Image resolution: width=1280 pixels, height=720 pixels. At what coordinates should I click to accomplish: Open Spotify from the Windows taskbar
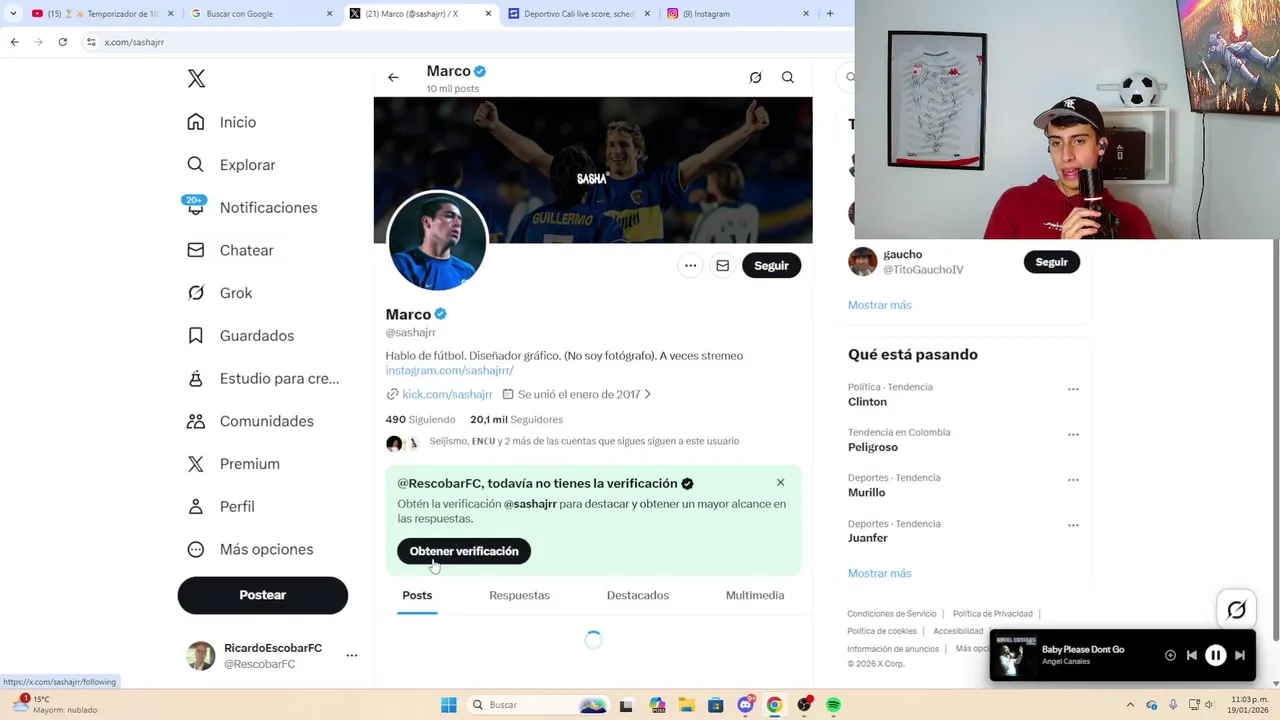(833, 705)
